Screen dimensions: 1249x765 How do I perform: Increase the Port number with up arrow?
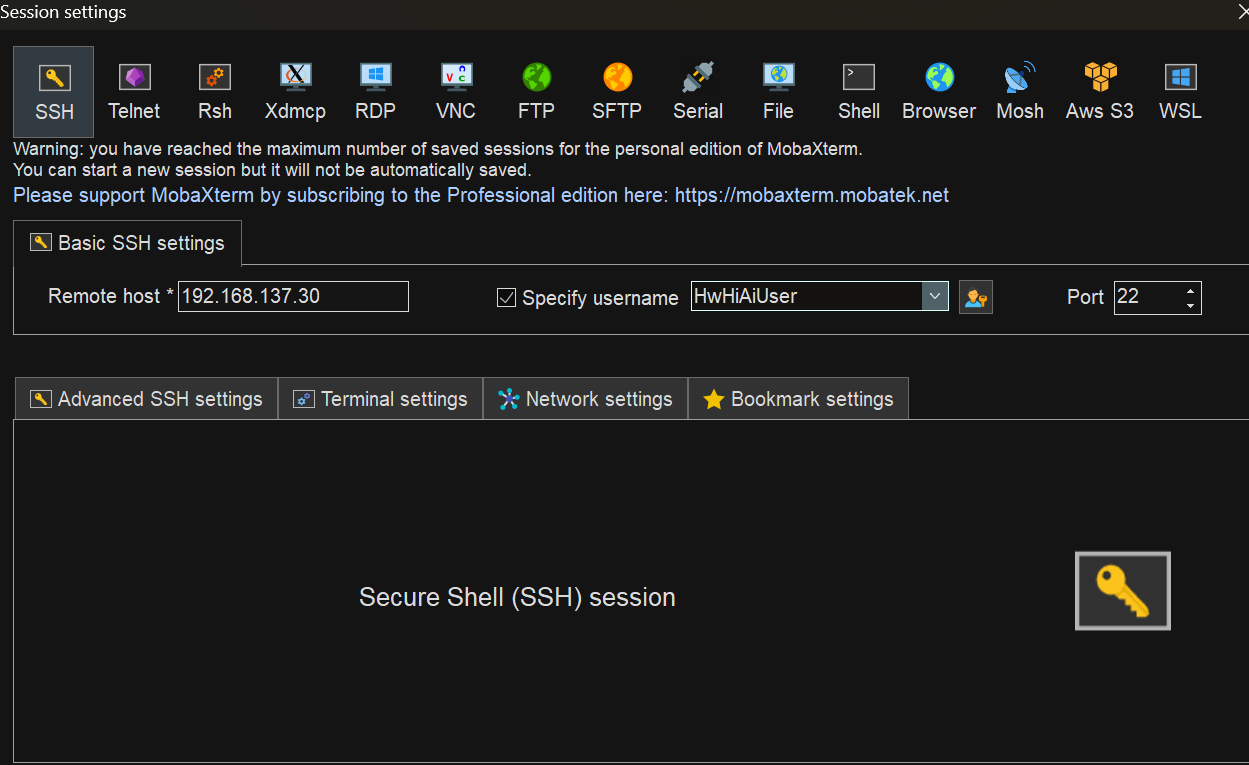coord(1190,291)
